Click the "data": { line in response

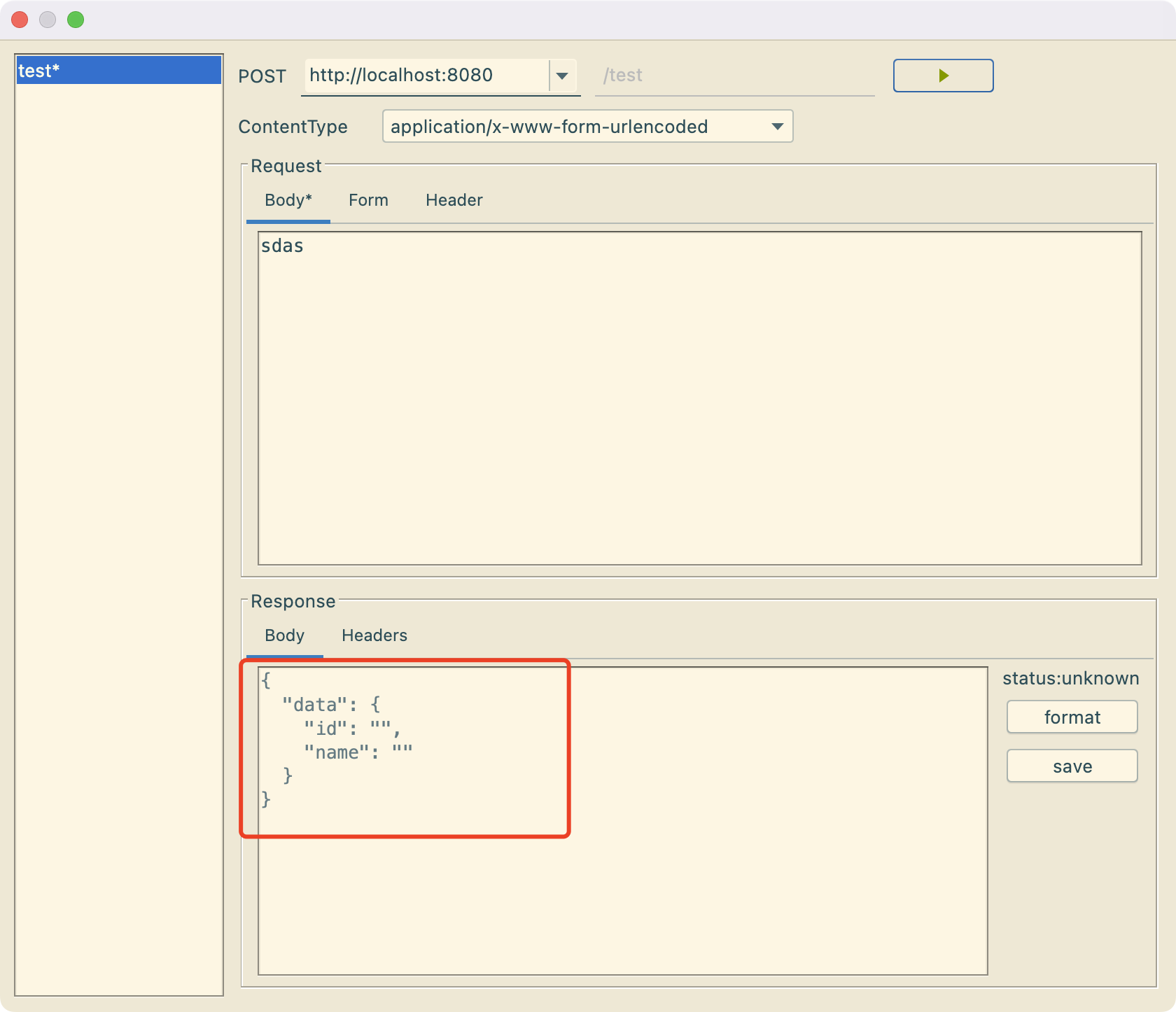331,704
